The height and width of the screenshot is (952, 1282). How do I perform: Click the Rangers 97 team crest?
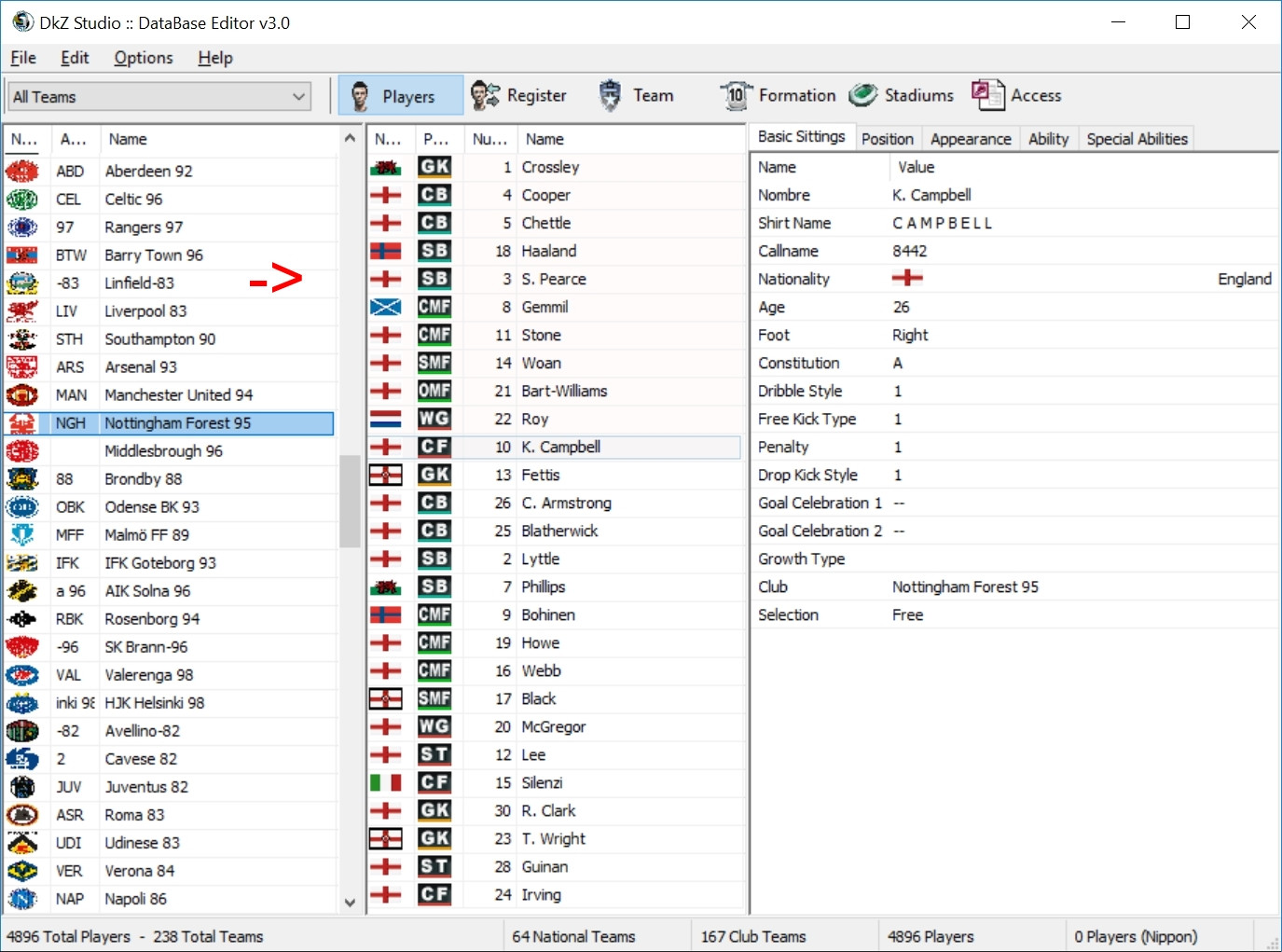click(22, 228)
